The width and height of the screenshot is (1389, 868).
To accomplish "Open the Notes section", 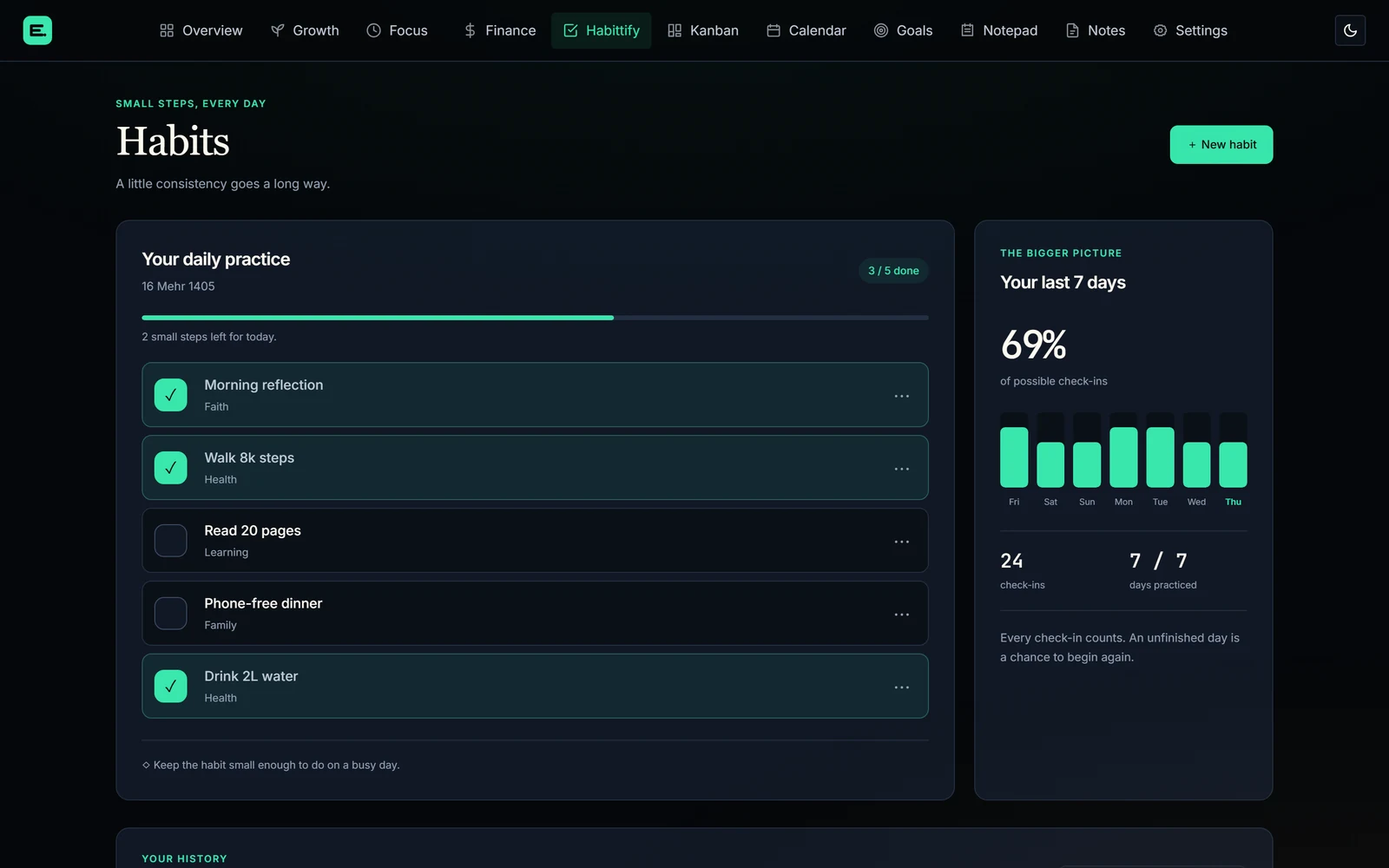I will 1096,30.
